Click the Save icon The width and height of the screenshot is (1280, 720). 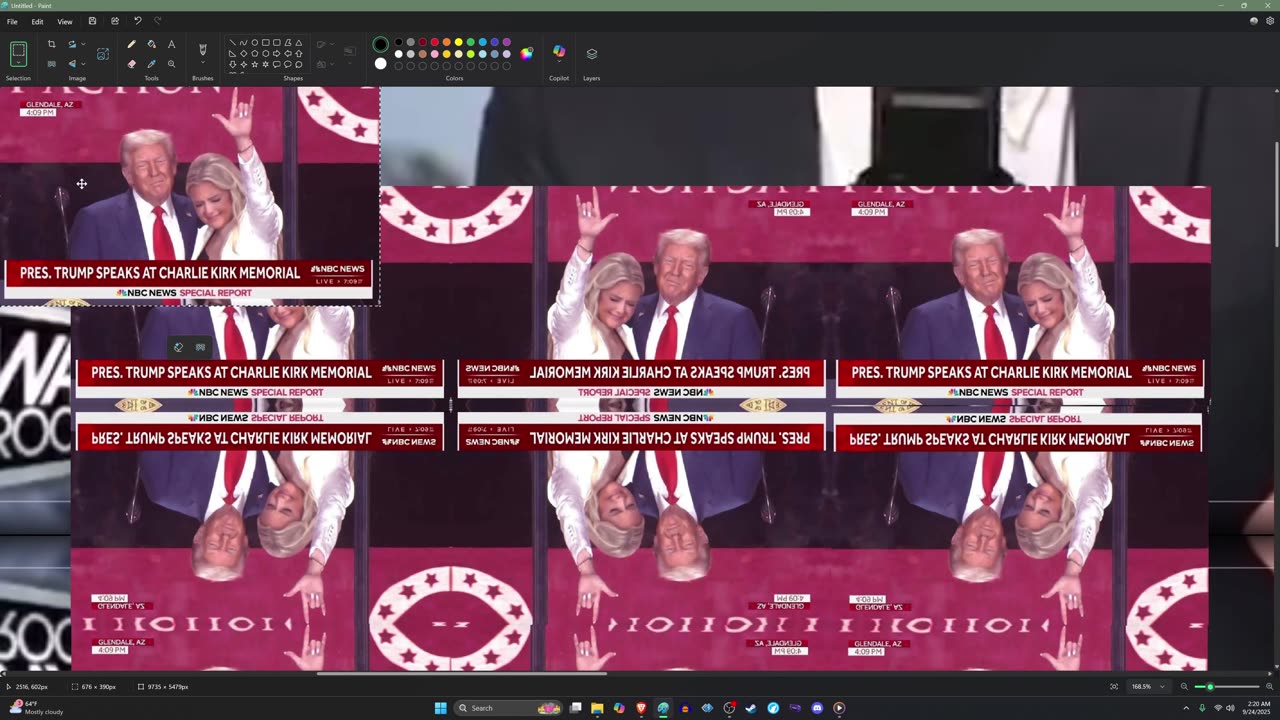92,21
